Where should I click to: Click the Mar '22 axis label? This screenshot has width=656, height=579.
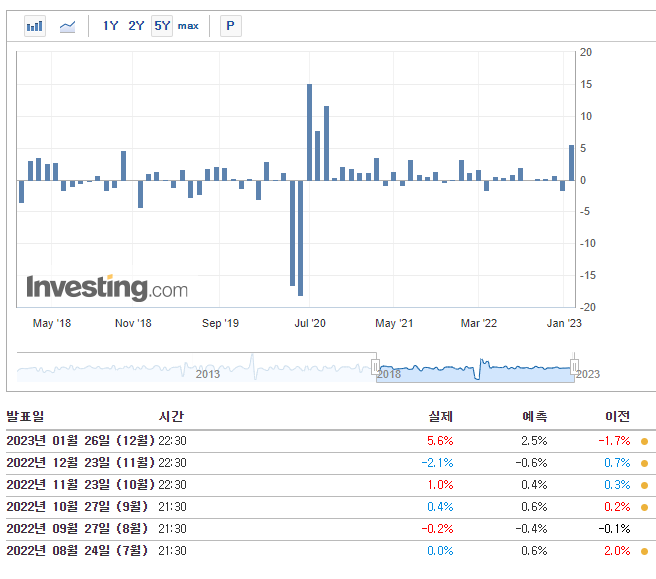tap(479, 323)
